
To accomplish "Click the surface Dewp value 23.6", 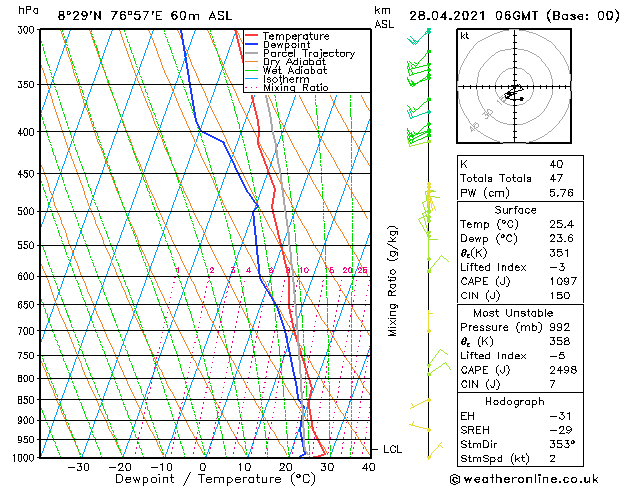I will [562, 239].
